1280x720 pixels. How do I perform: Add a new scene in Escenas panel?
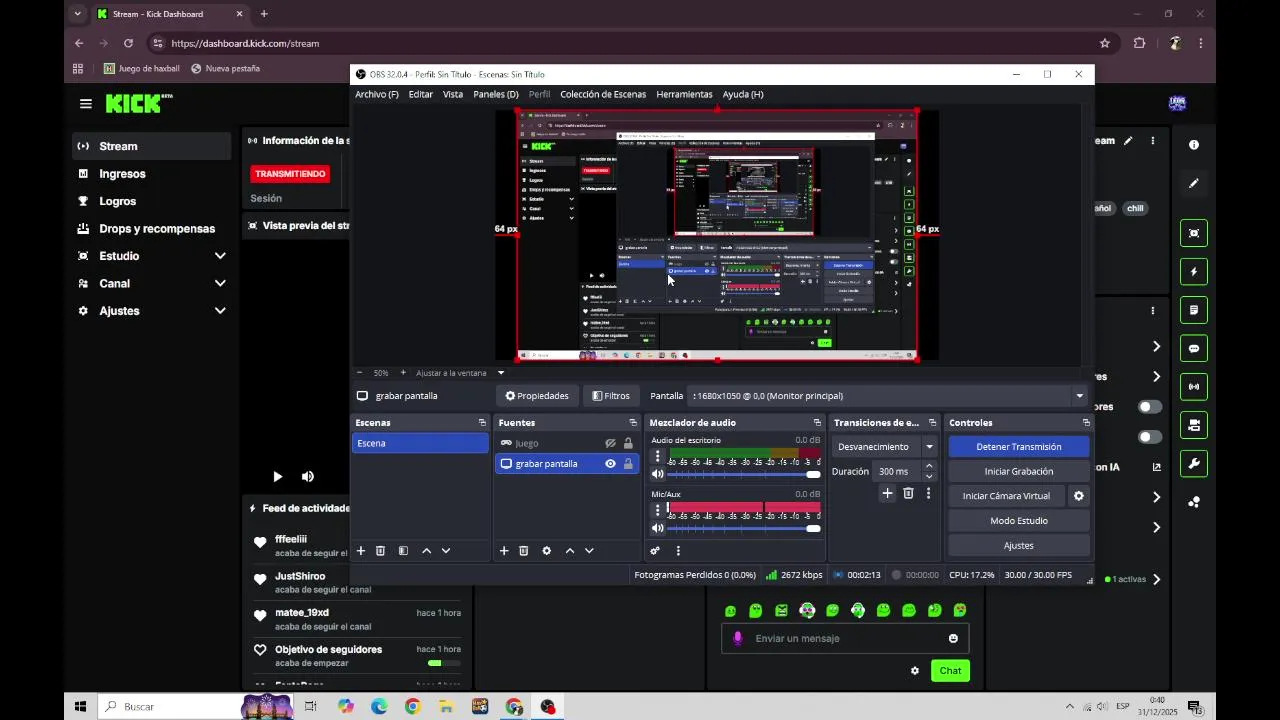[x=361, y=551]
